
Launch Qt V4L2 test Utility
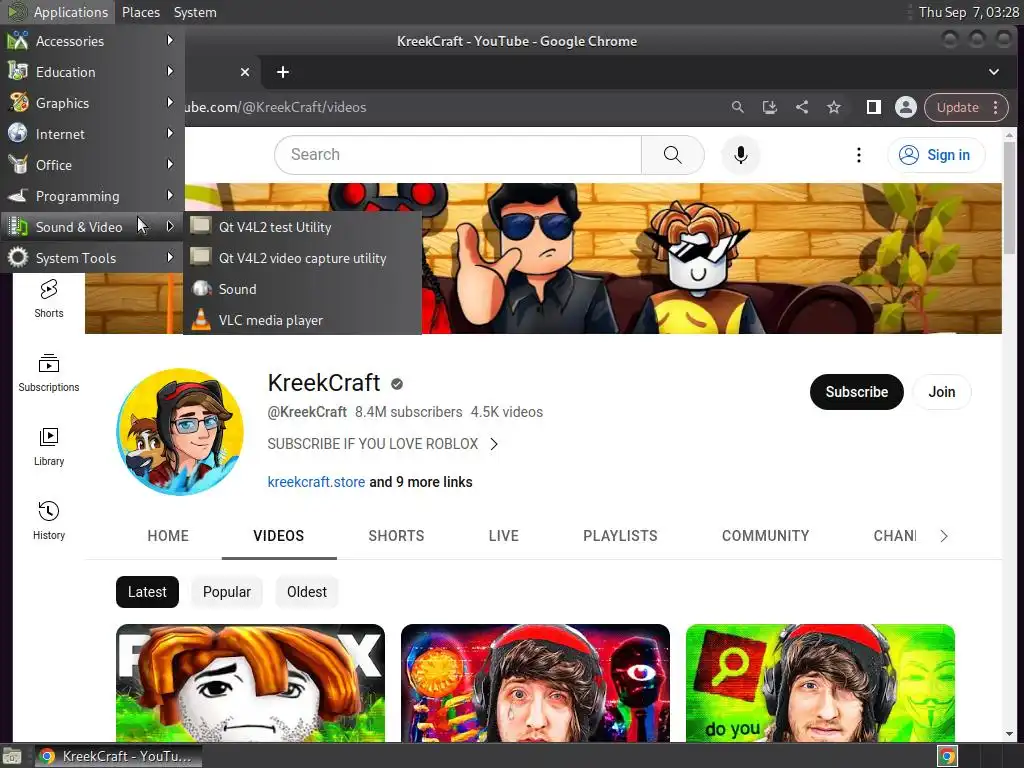(x=302, y=227)
